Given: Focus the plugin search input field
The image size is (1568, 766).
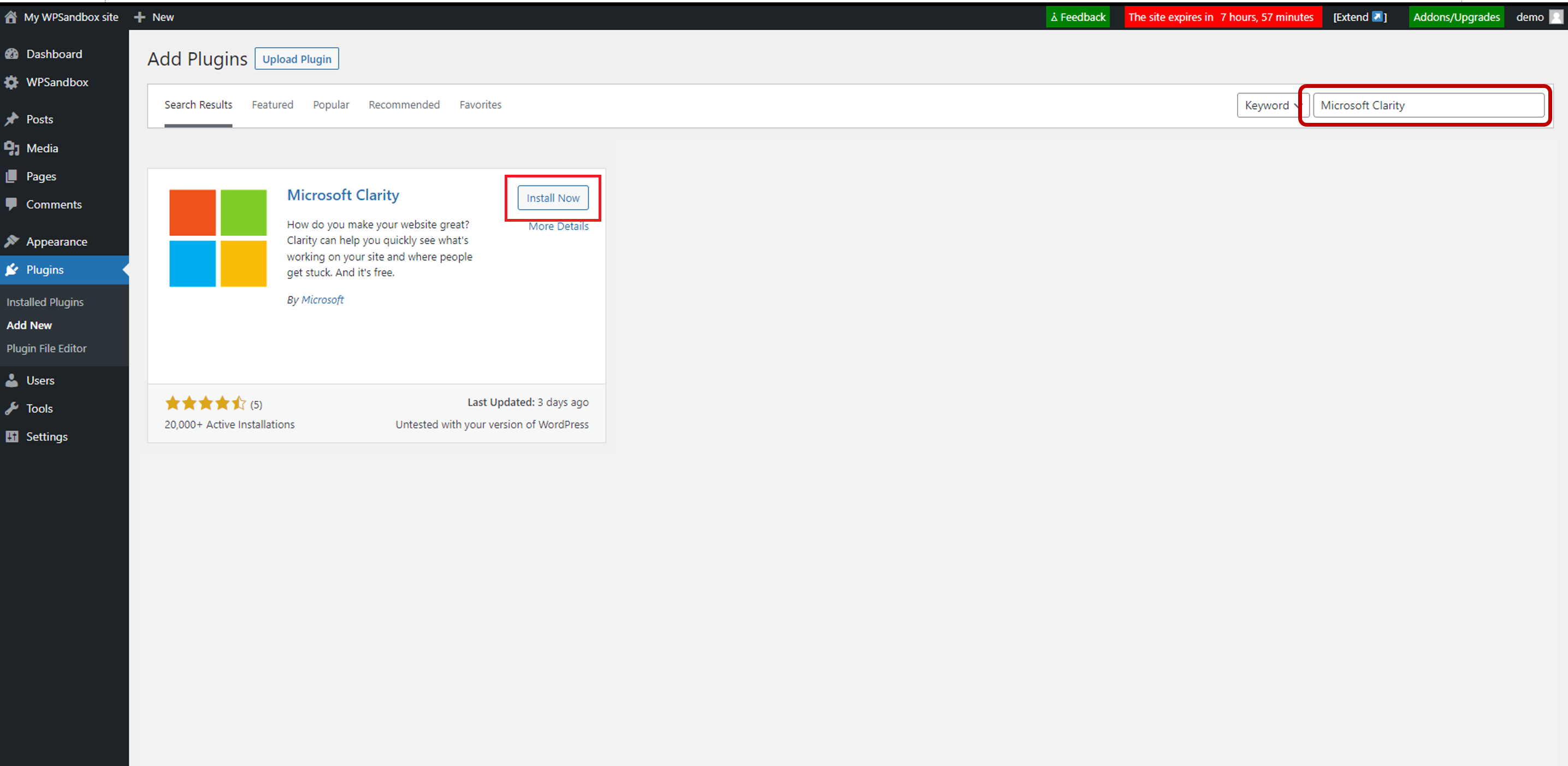Looking at the screenshot, I should [1428, 105].
